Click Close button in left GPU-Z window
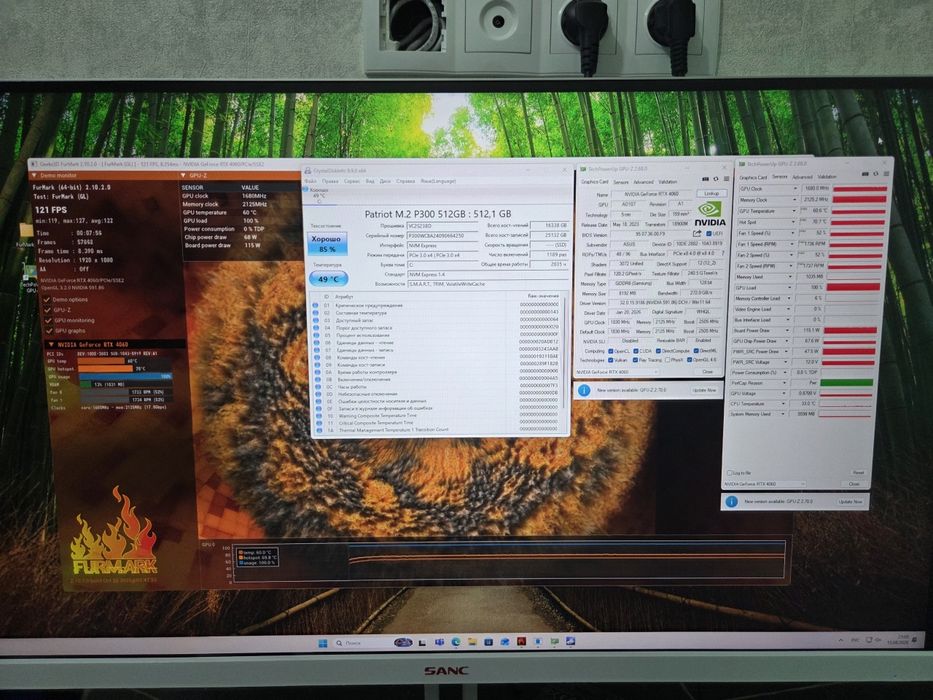The width and height of the screenshot is (933, 700). pos(707,371)
